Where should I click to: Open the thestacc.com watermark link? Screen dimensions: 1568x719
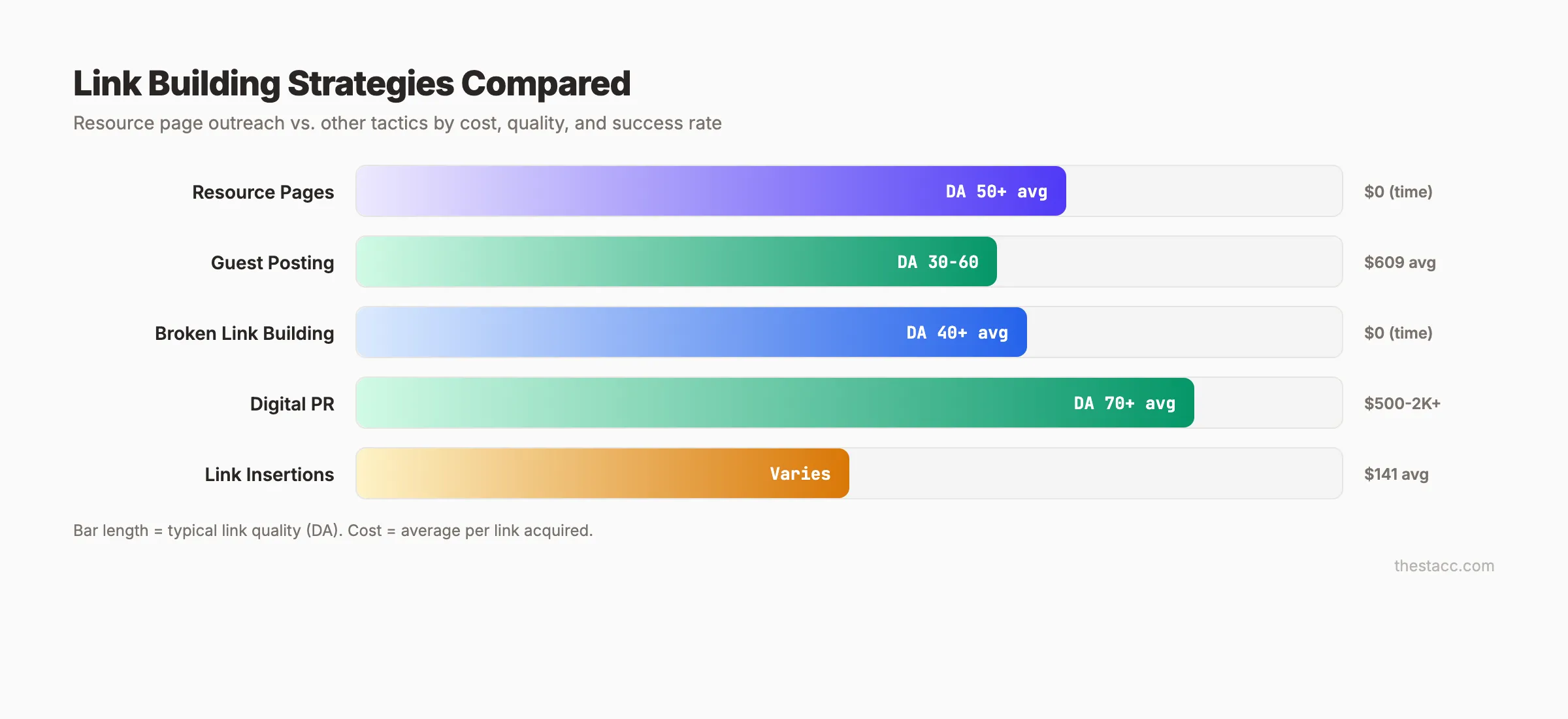pyautogui.click(x=1444, y=566)
